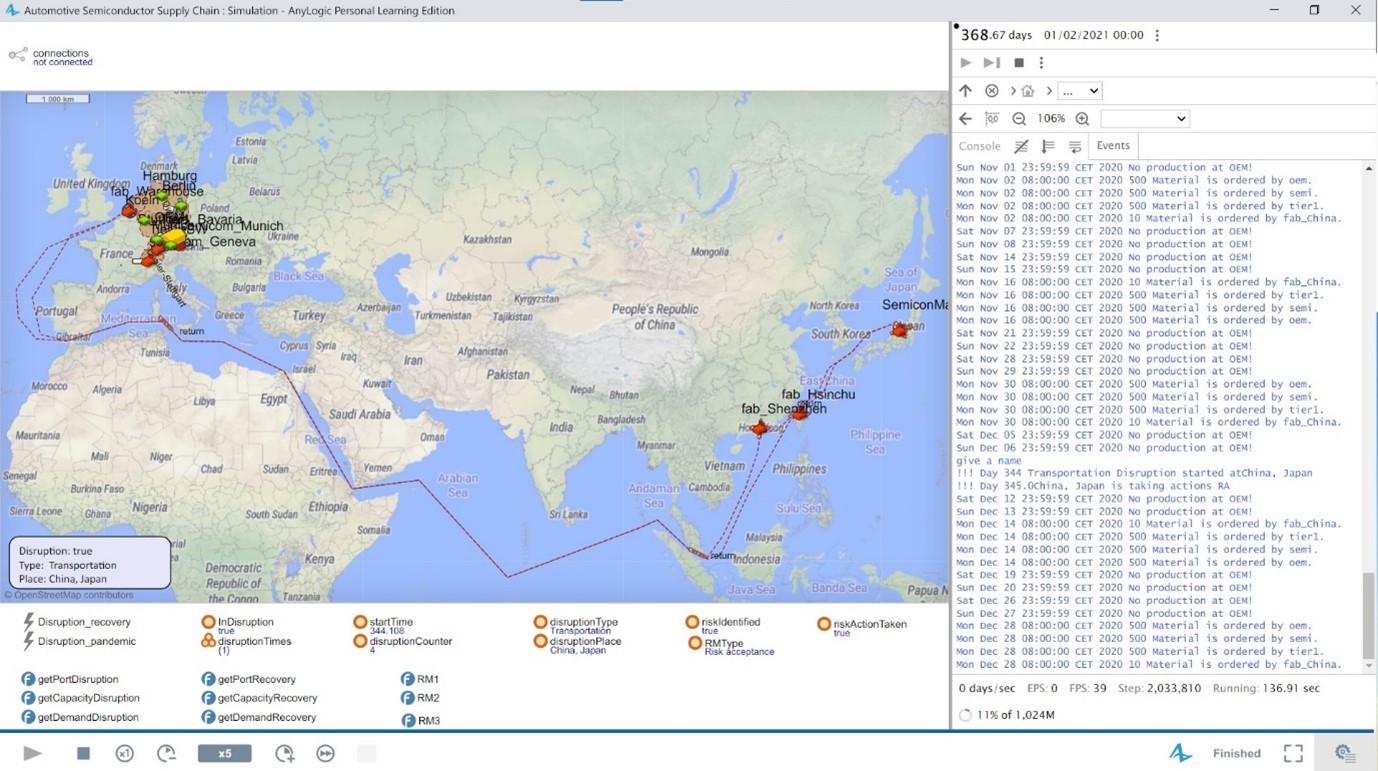Image resolution: width=1378 pixels, height=771 pixels.
Task: Step simulation forward in developer panel
Action: pos(992,62)
